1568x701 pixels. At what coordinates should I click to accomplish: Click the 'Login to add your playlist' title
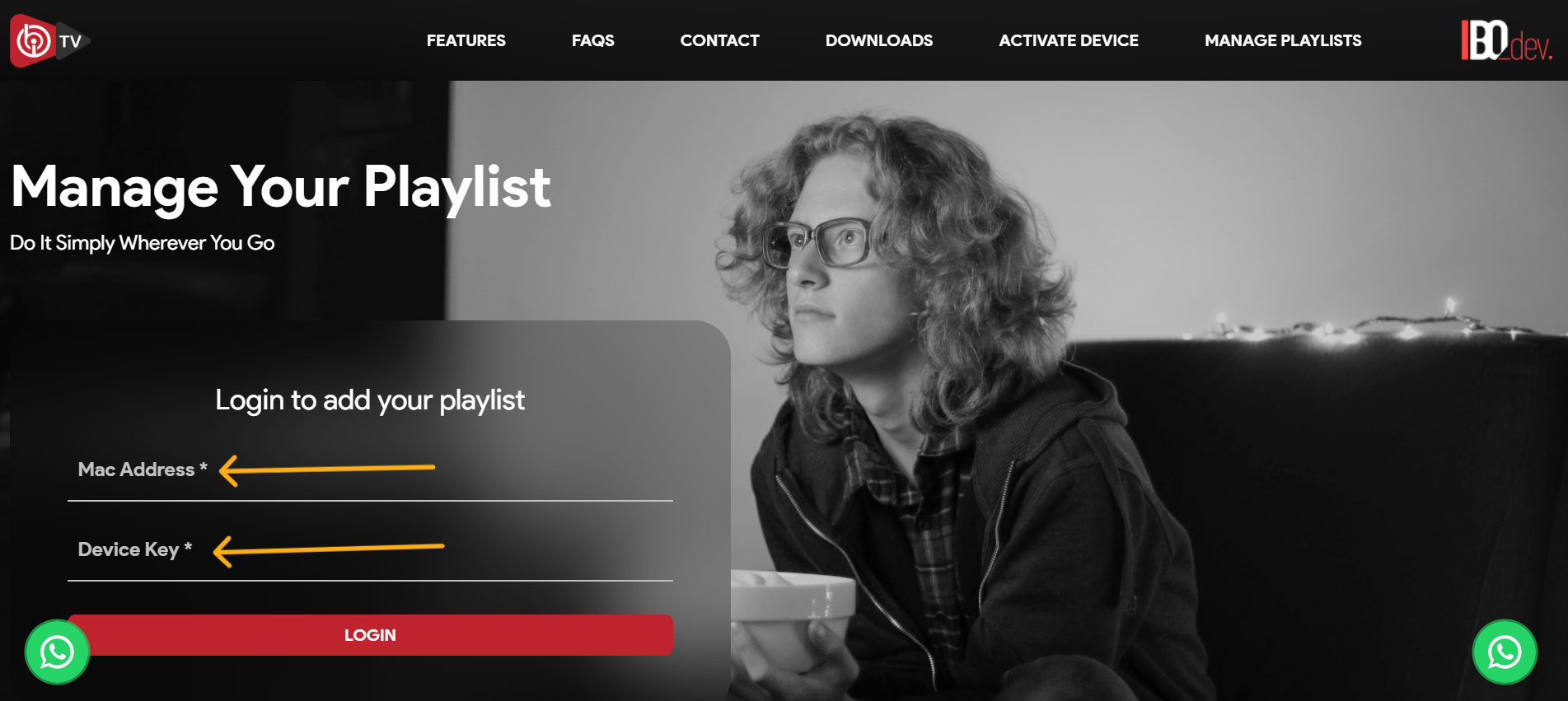pyautogui.click(x=370, y=400)
